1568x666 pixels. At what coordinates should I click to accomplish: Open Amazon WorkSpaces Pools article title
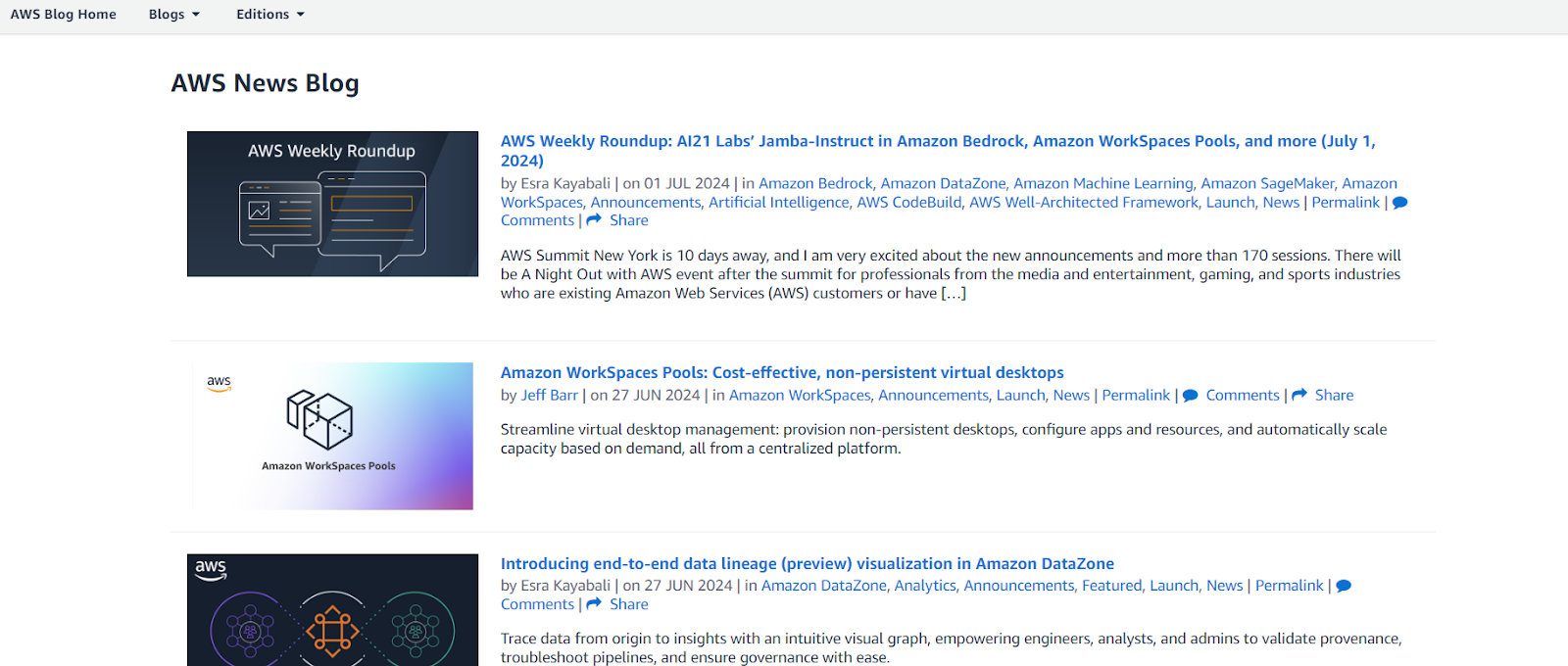[782, 372]
